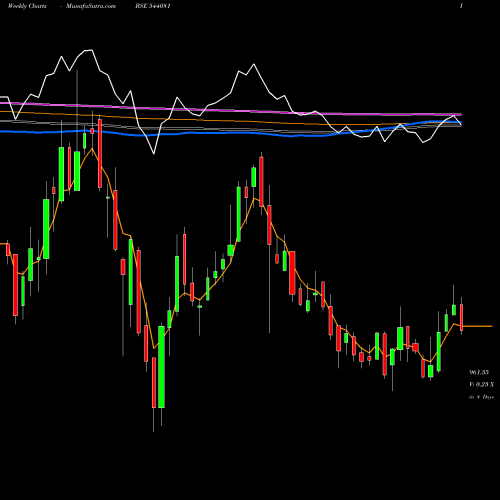Image resolution: width=500 pixels, height=500 pixels.
Task: Click the 'MunafaSutra.com' header text
Action: pos(91,6)
